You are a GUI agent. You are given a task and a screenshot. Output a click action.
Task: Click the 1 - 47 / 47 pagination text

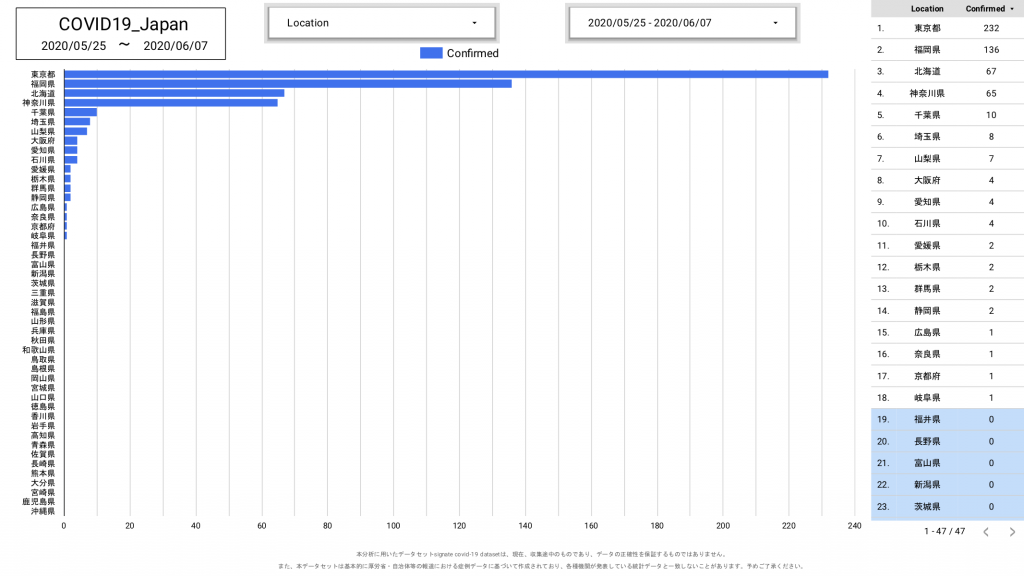tap(945, 532)
